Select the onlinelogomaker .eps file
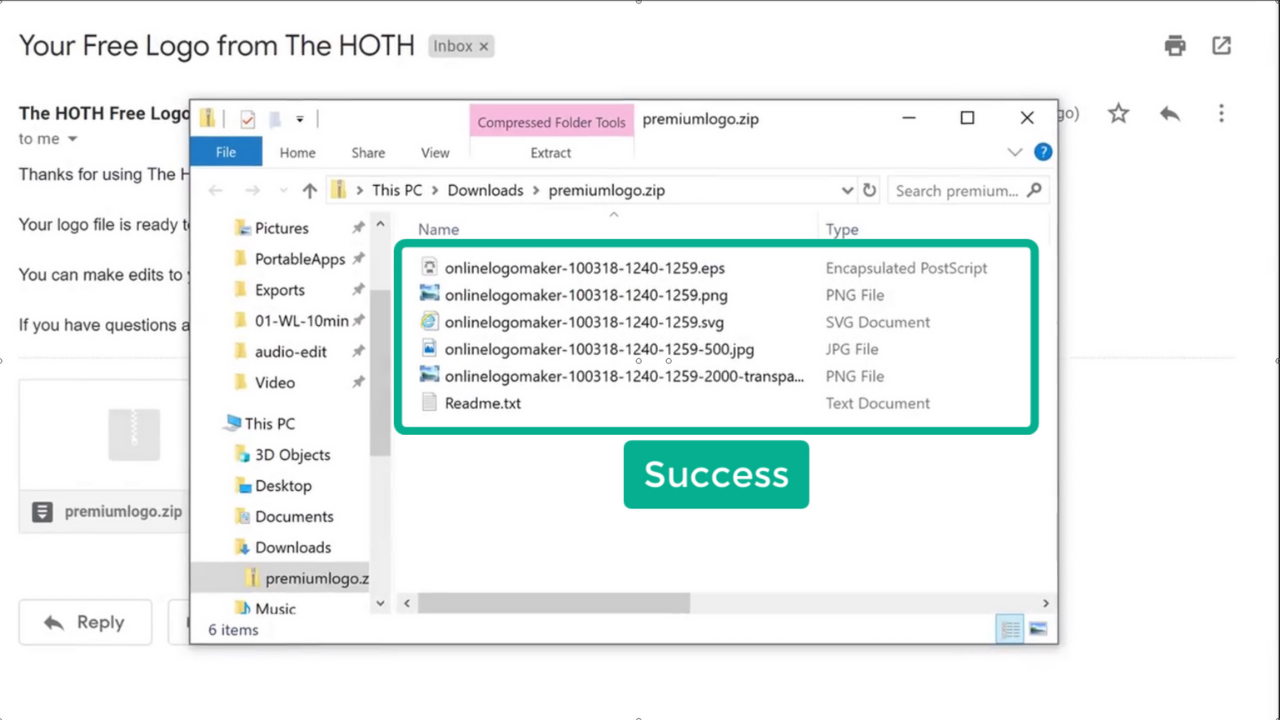Screen dimensions: 1280x720 click(584, 268)
